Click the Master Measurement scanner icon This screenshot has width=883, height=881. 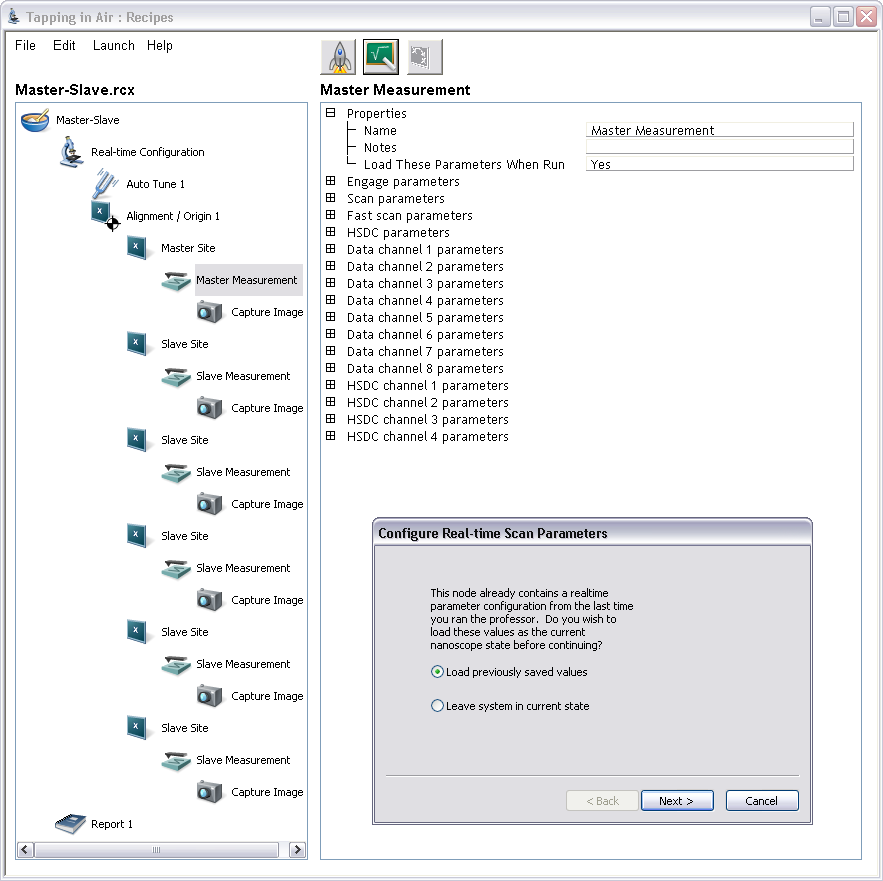coord(176,281)
